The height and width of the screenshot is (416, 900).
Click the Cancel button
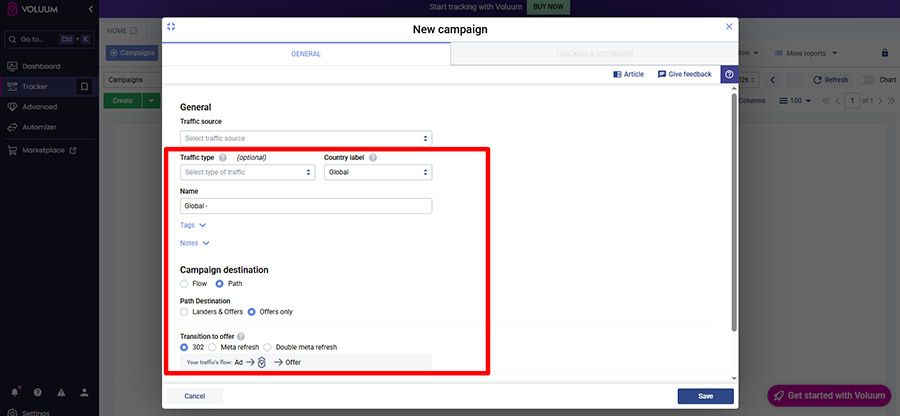[195, 396]
